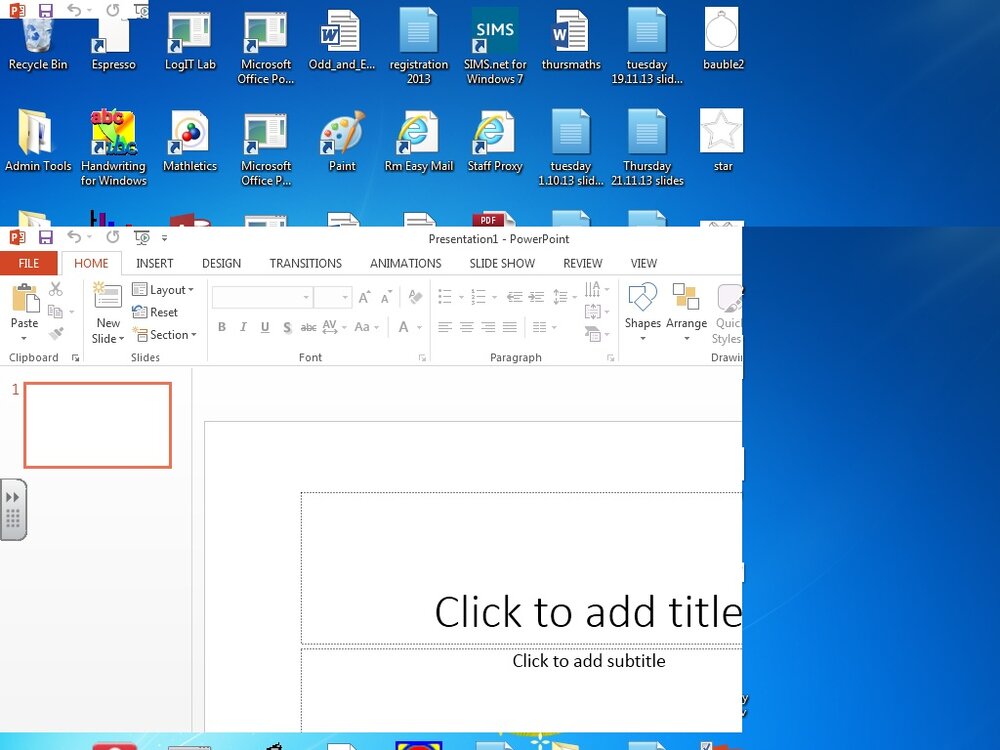The width and height of the screenshot is (1000, 750).
Task: Switch to the VIEW tab
Action: pos(643,263)
